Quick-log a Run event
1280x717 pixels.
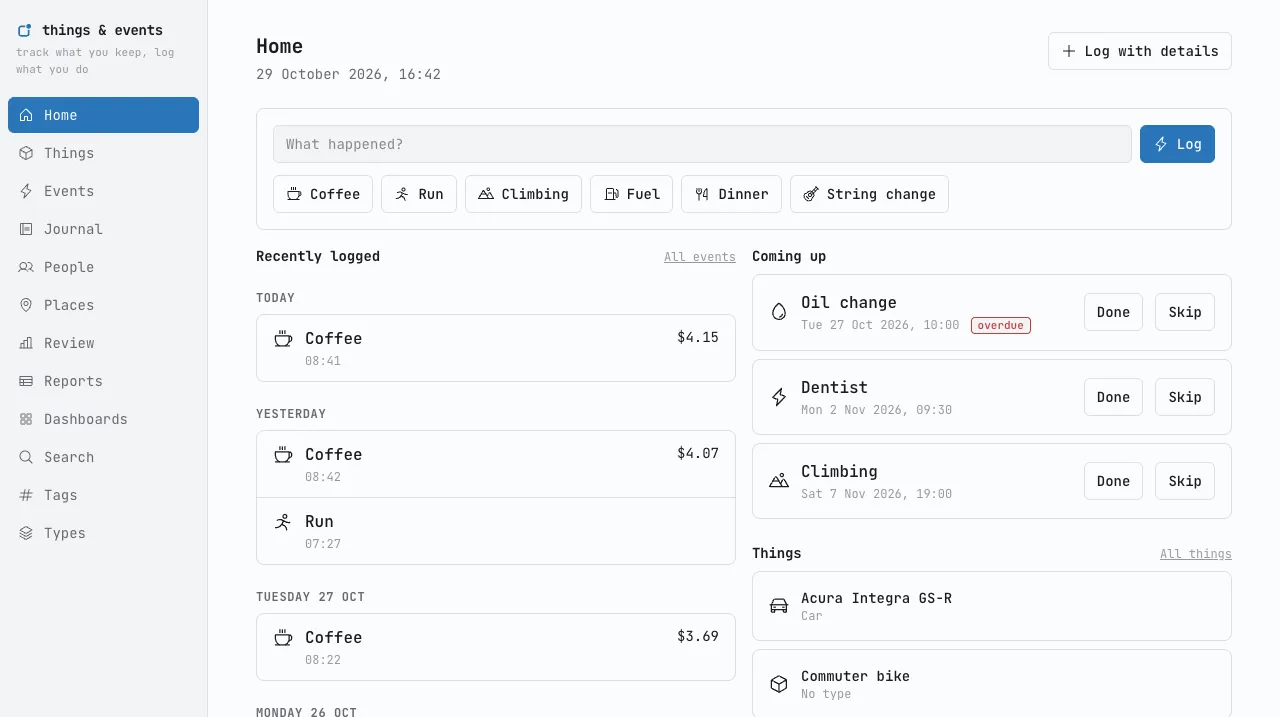coord(419,194)
